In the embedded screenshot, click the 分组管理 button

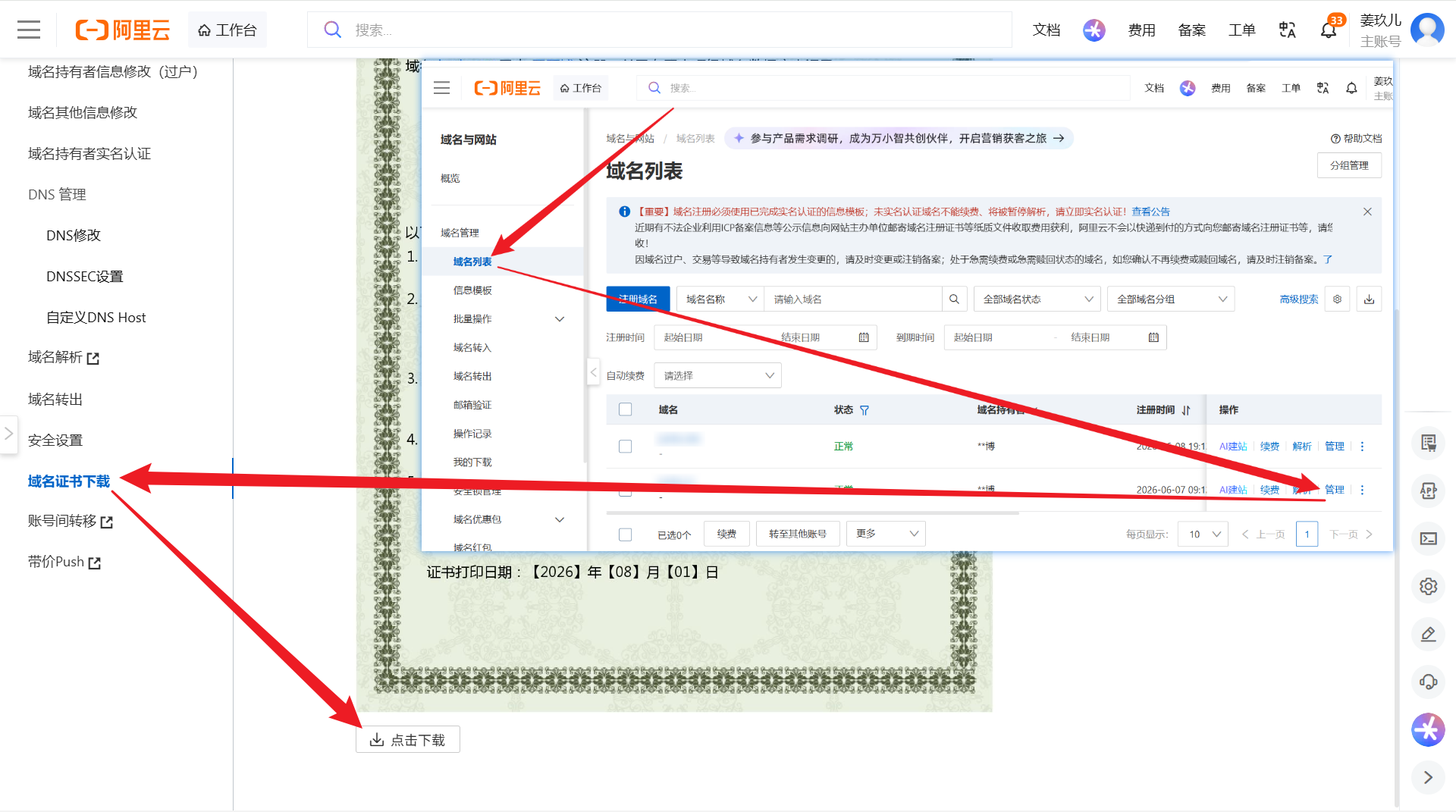[x=1349, y=165]
